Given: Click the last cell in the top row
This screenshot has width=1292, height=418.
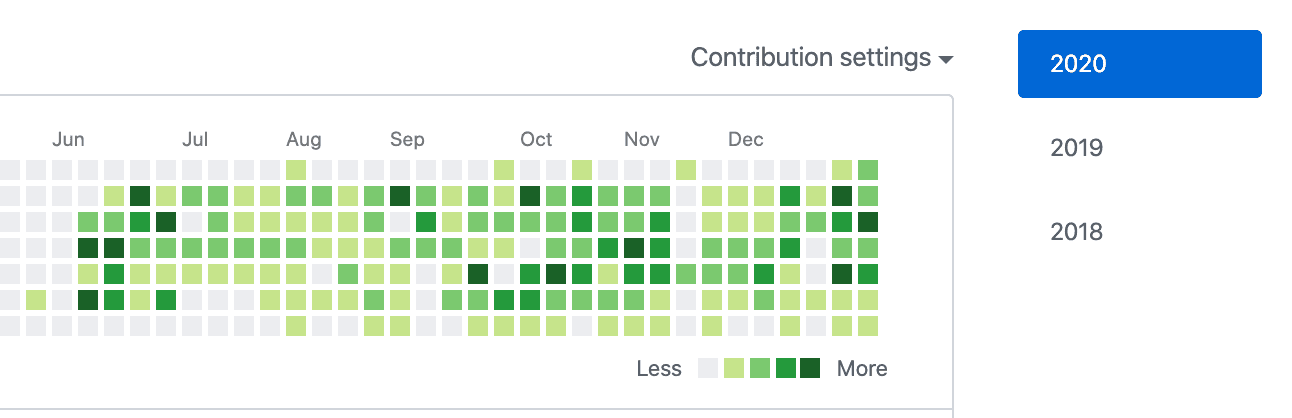Looking at the screenshot, I should point(868,169).
